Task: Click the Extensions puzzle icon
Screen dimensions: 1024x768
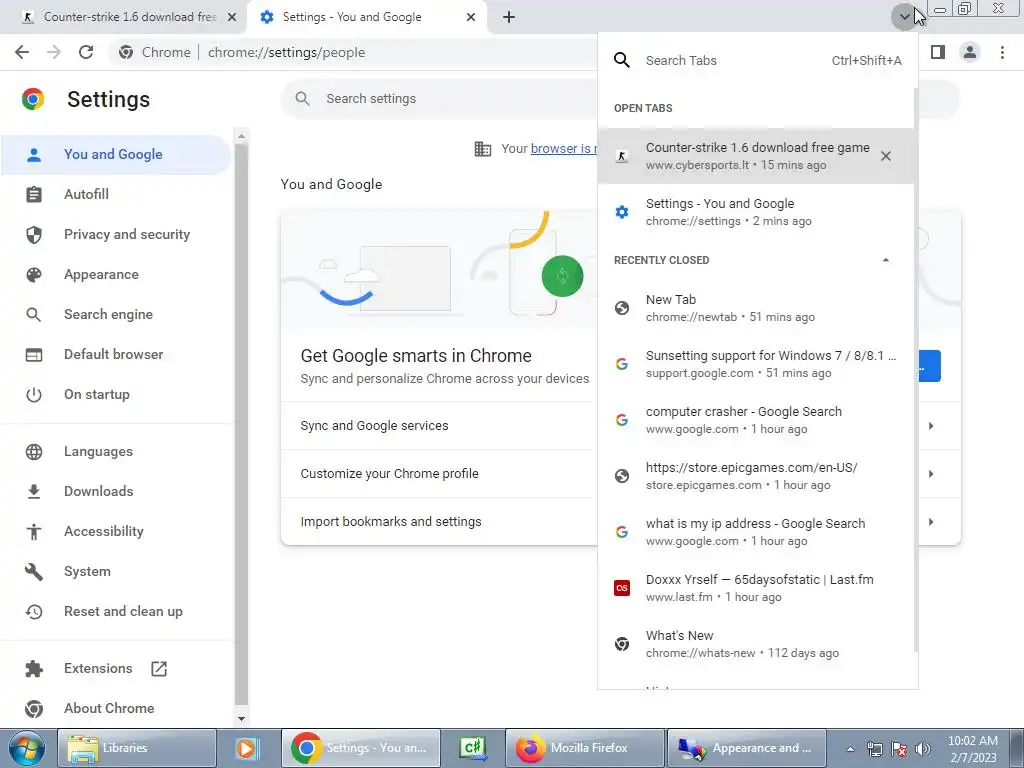Action: 33,669
